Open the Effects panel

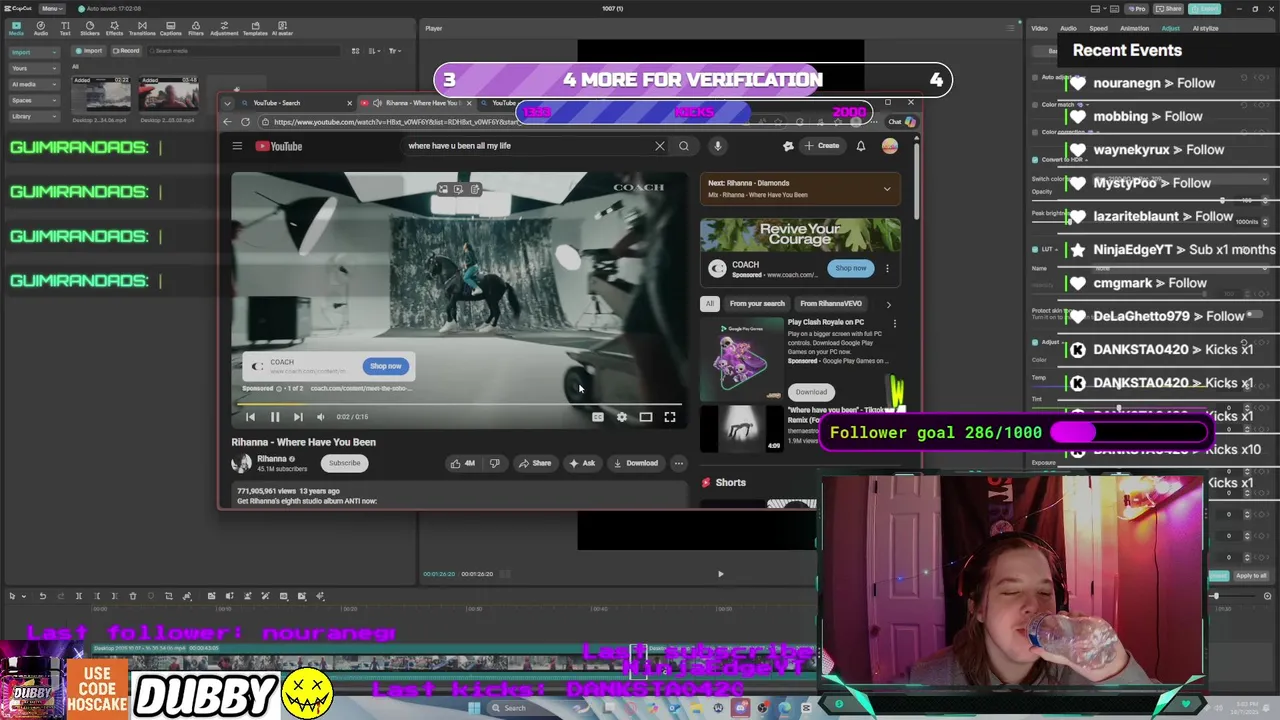pyautogui.click(x=114, y=28)
